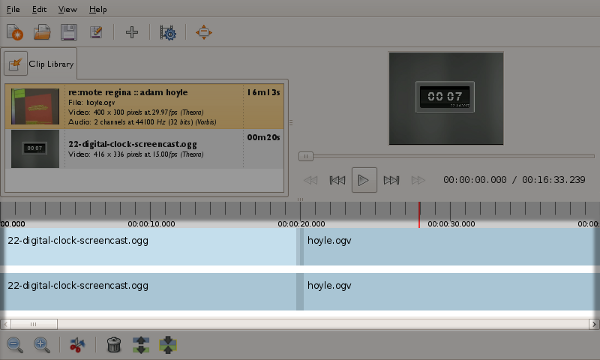Click the fast-forward button

click(x=418, y=180)
